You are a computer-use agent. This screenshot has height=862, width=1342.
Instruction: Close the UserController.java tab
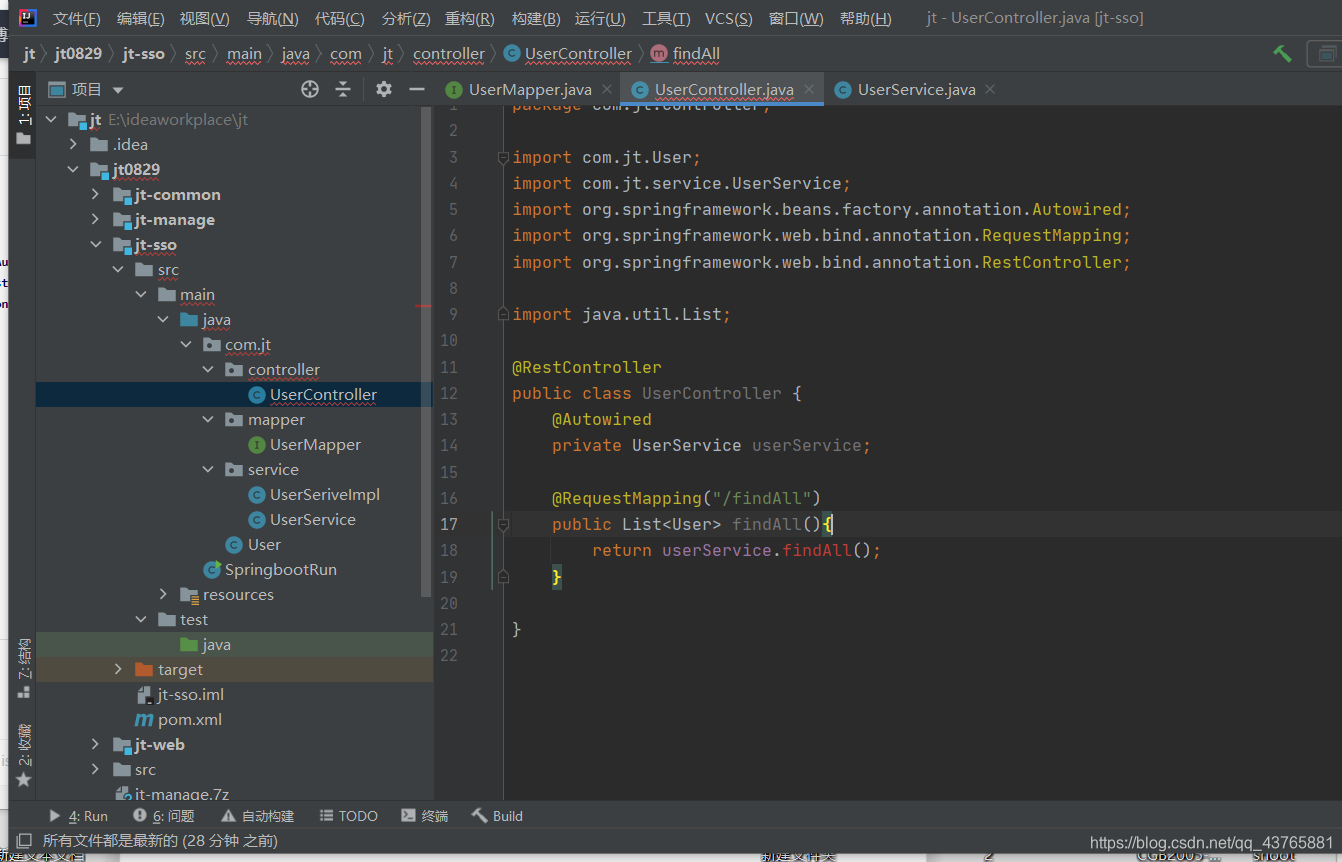tap(809, 89)
